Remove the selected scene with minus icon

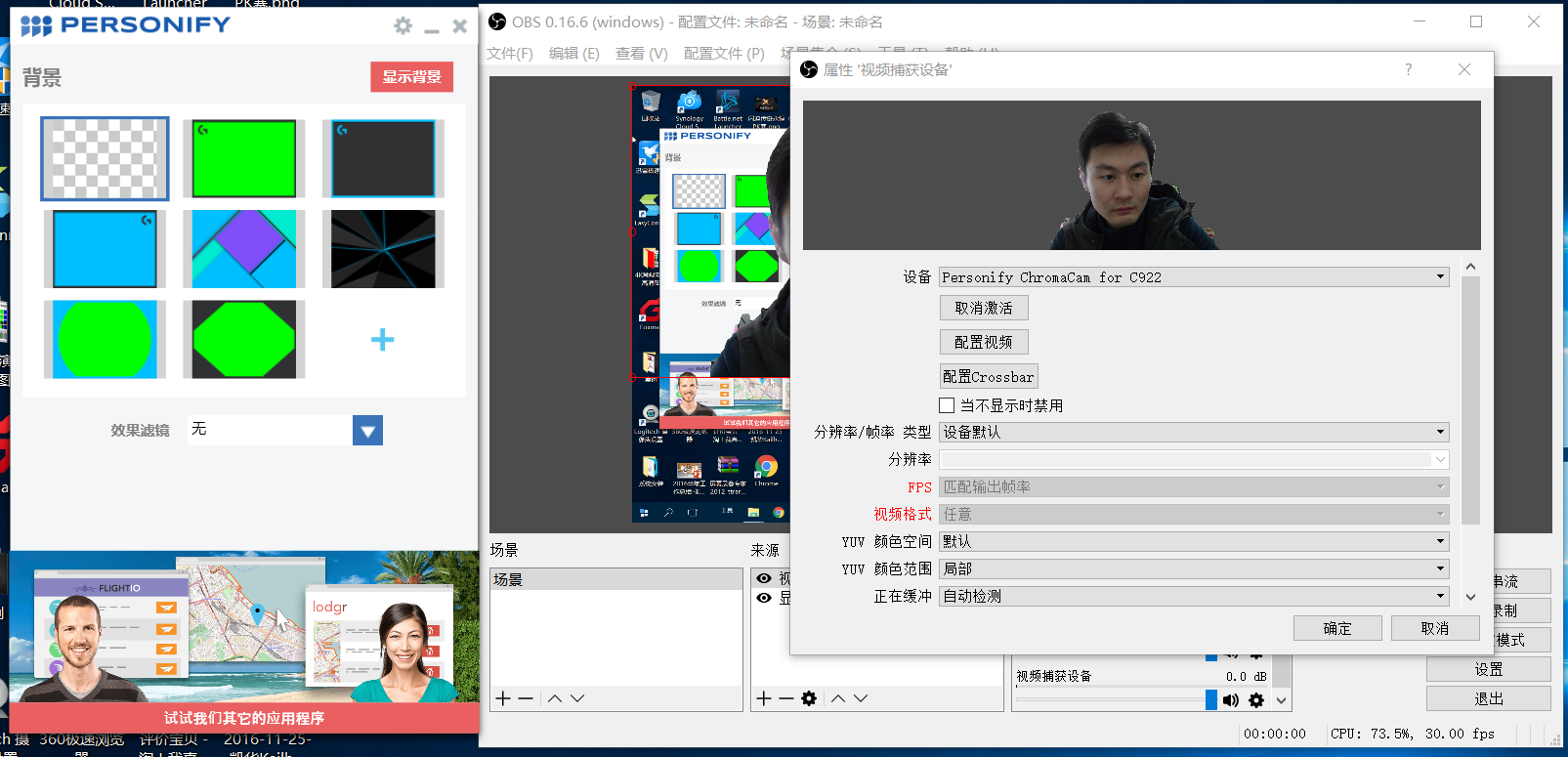pos(526,698)
